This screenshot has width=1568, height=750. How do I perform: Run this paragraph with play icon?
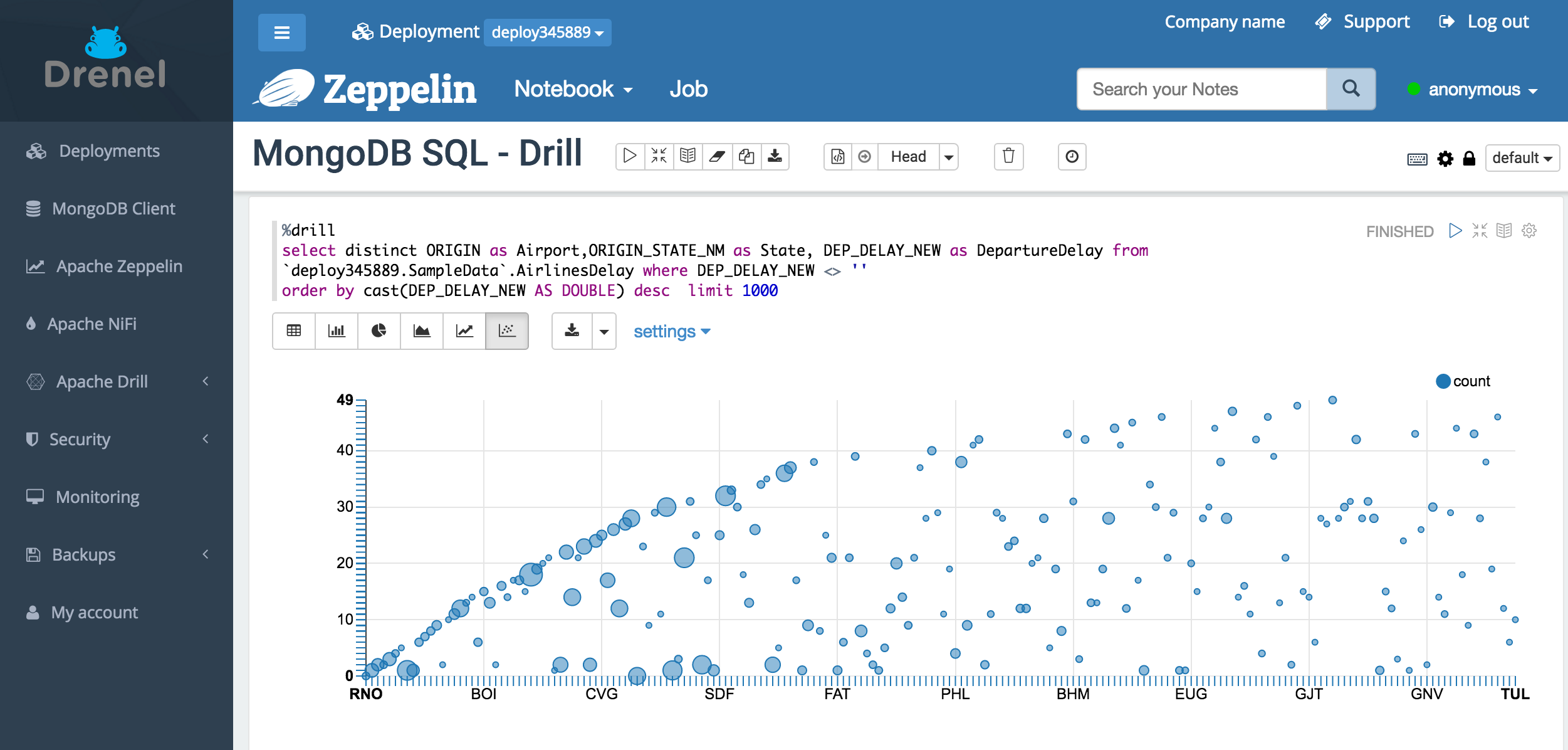click(1455, 231)
